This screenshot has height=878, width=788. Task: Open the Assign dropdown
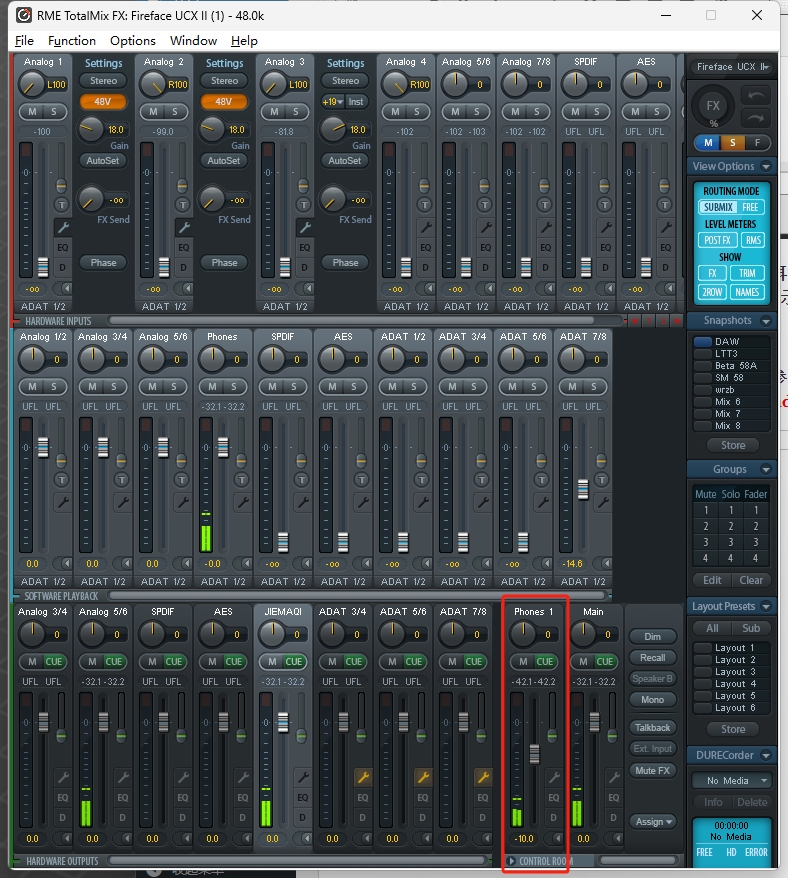[x=652, y=821]
